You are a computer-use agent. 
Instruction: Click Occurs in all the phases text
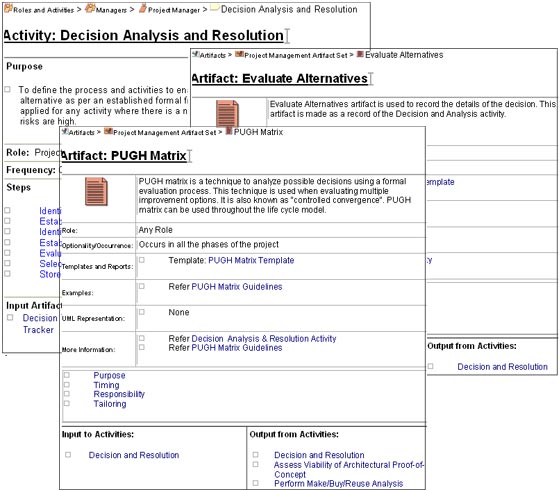[x=209, y=244]
